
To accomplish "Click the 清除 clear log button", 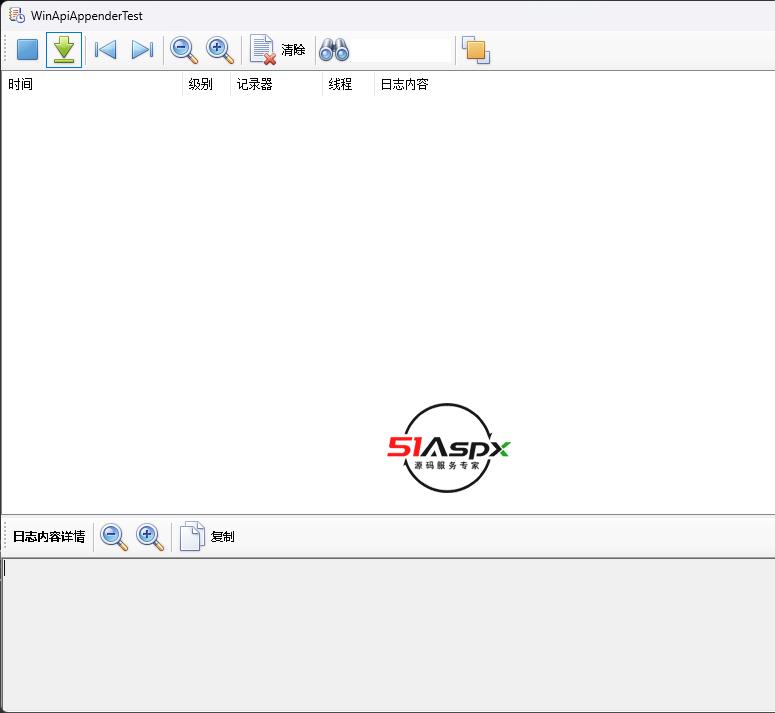I will (278, 50).
